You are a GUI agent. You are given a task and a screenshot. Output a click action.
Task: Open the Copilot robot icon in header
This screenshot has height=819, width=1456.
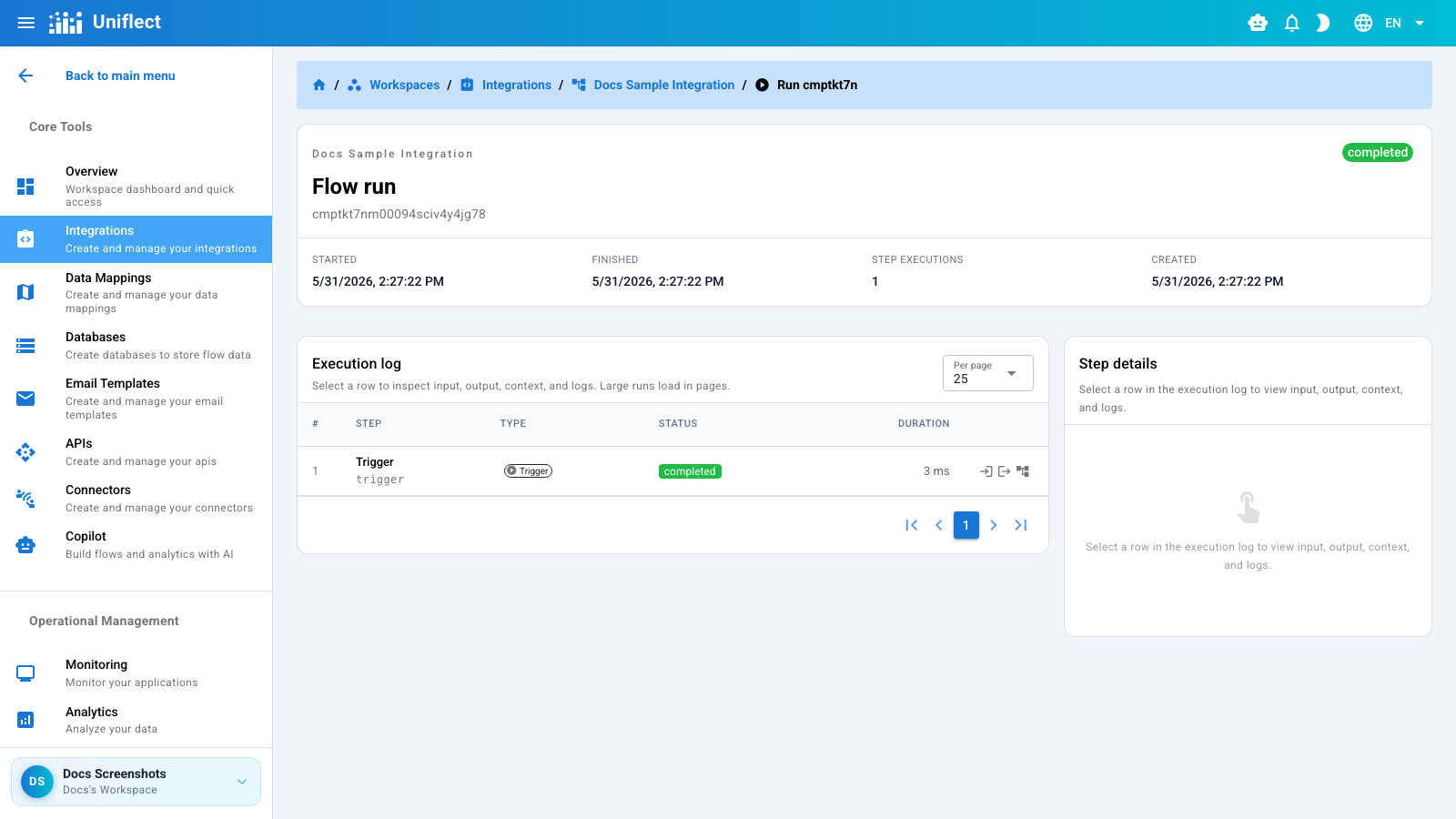[1258, 23]
